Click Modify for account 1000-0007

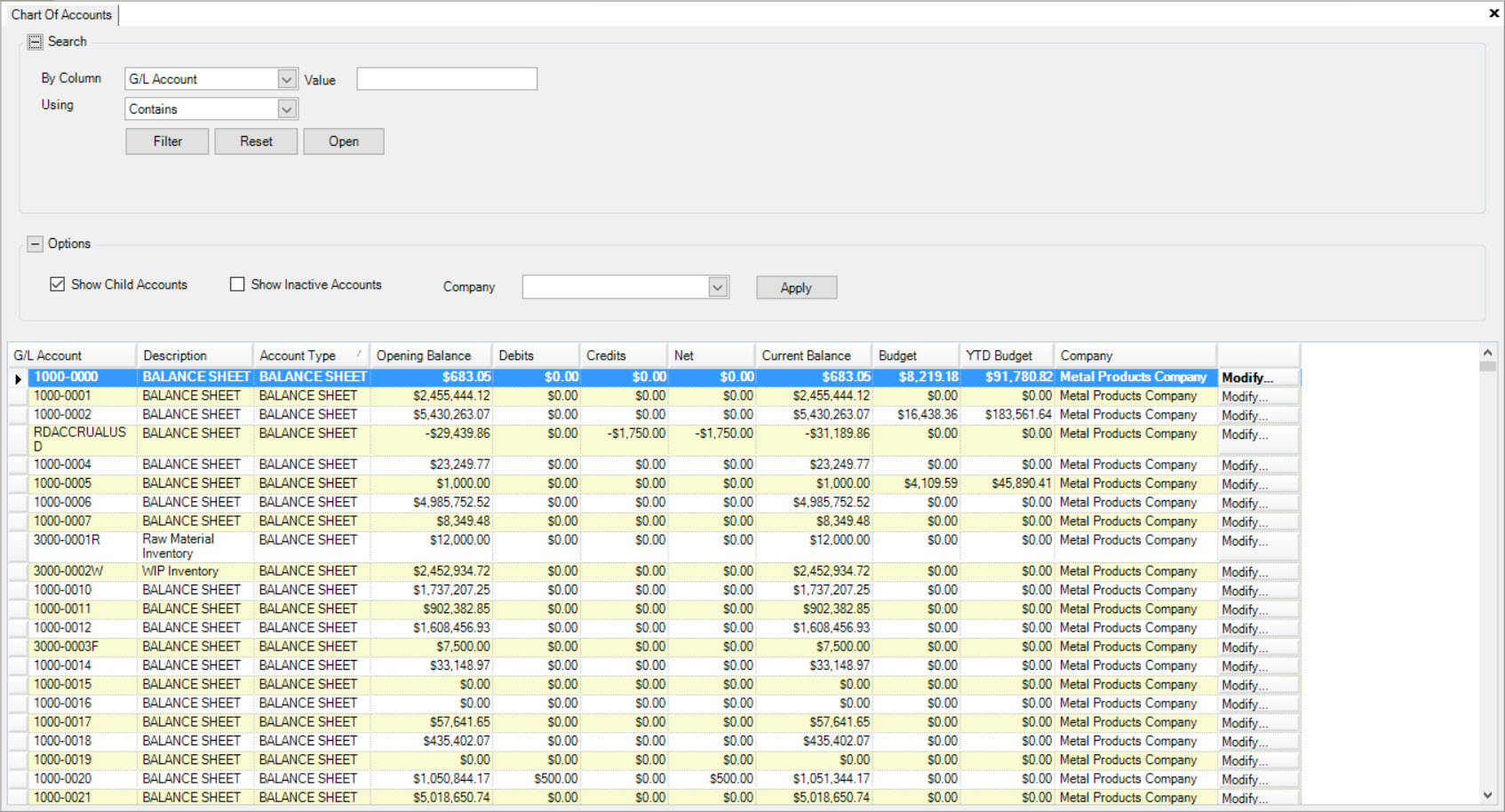[x=1258, y=522]
